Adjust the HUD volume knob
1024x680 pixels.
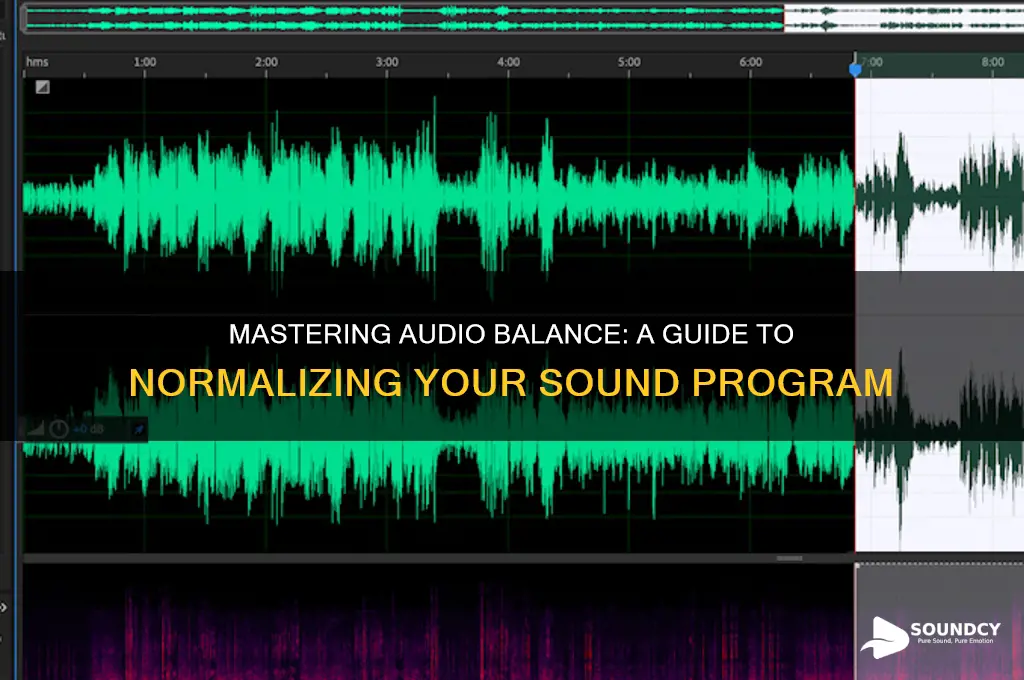[x=59, y=429]
